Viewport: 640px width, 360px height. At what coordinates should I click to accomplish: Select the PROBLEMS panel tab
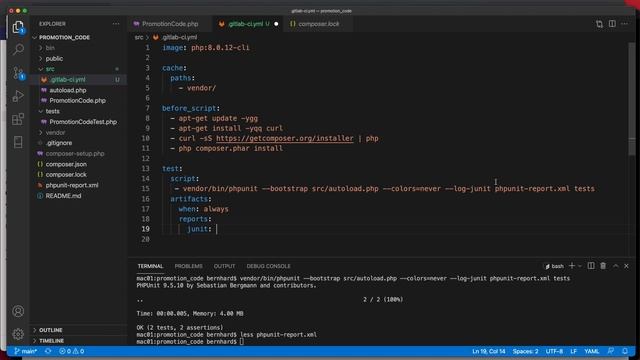[x=189, y=266]
